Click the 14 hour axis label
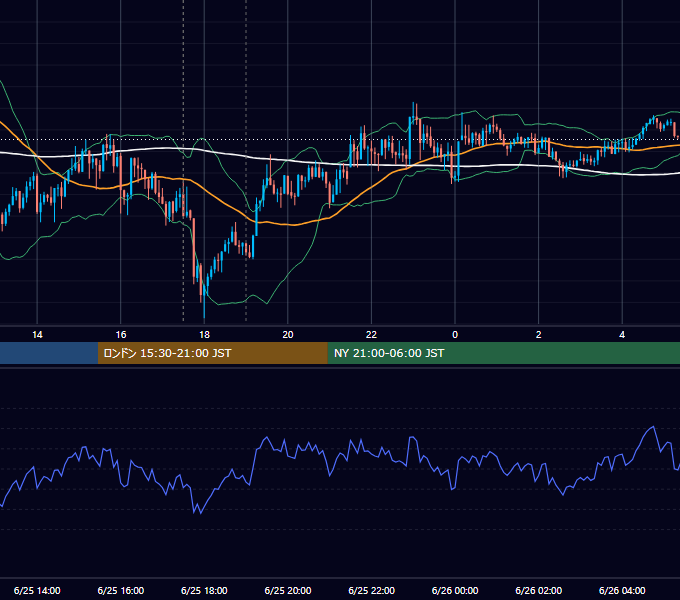 coord(37,335)
